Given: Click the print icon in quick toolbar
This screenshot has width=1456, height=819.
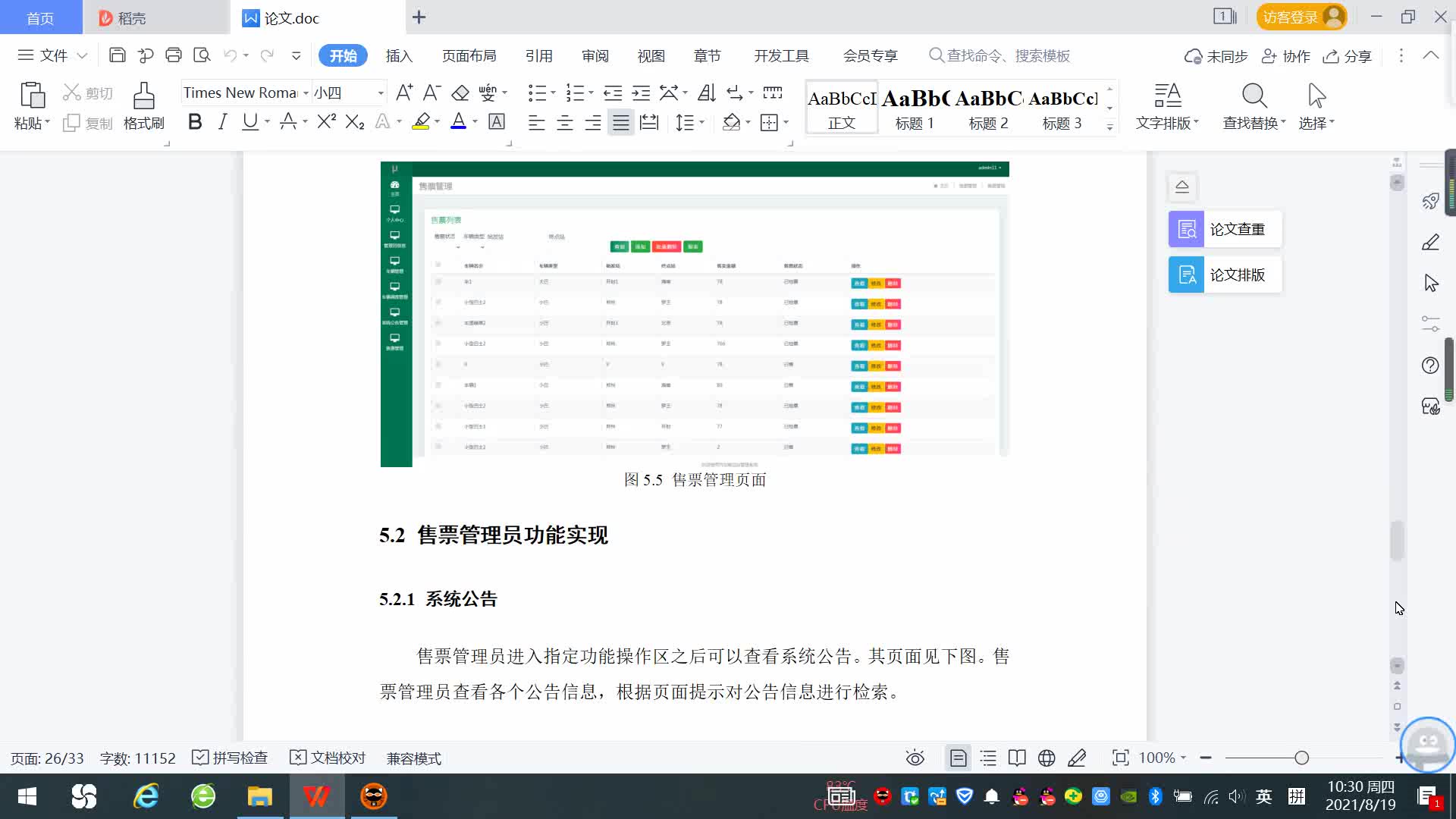Looking at the screenshot, I should [x=174, y=55].
